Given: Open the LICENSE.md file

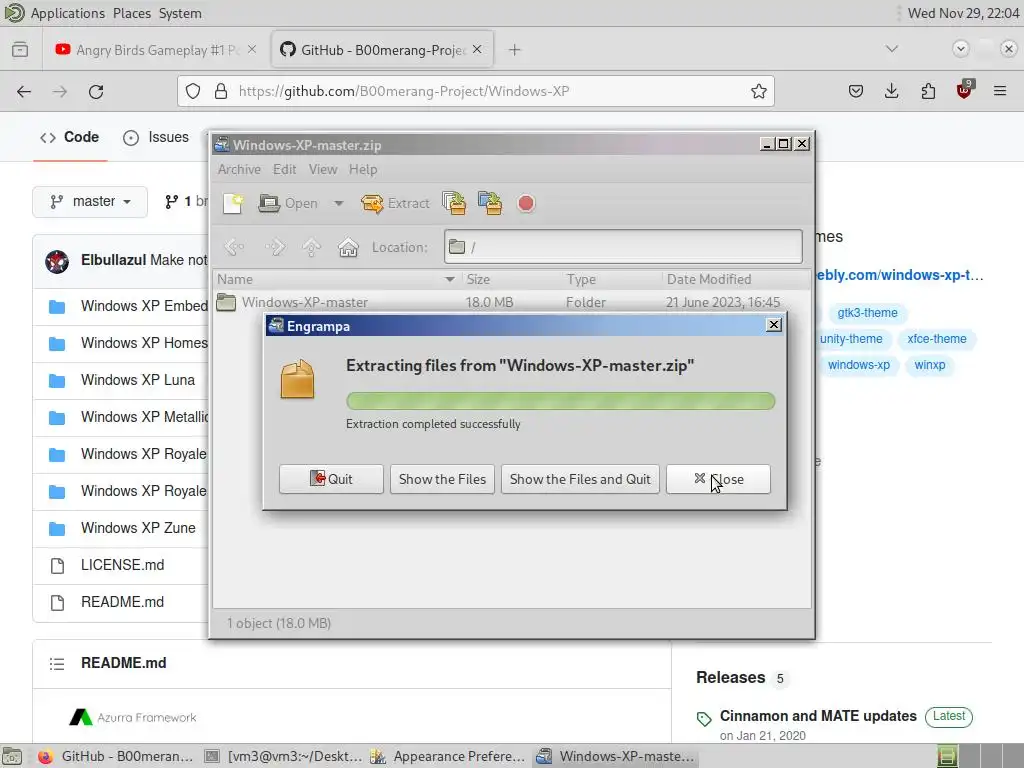Looking at the screenshot, I should [122, 565].
